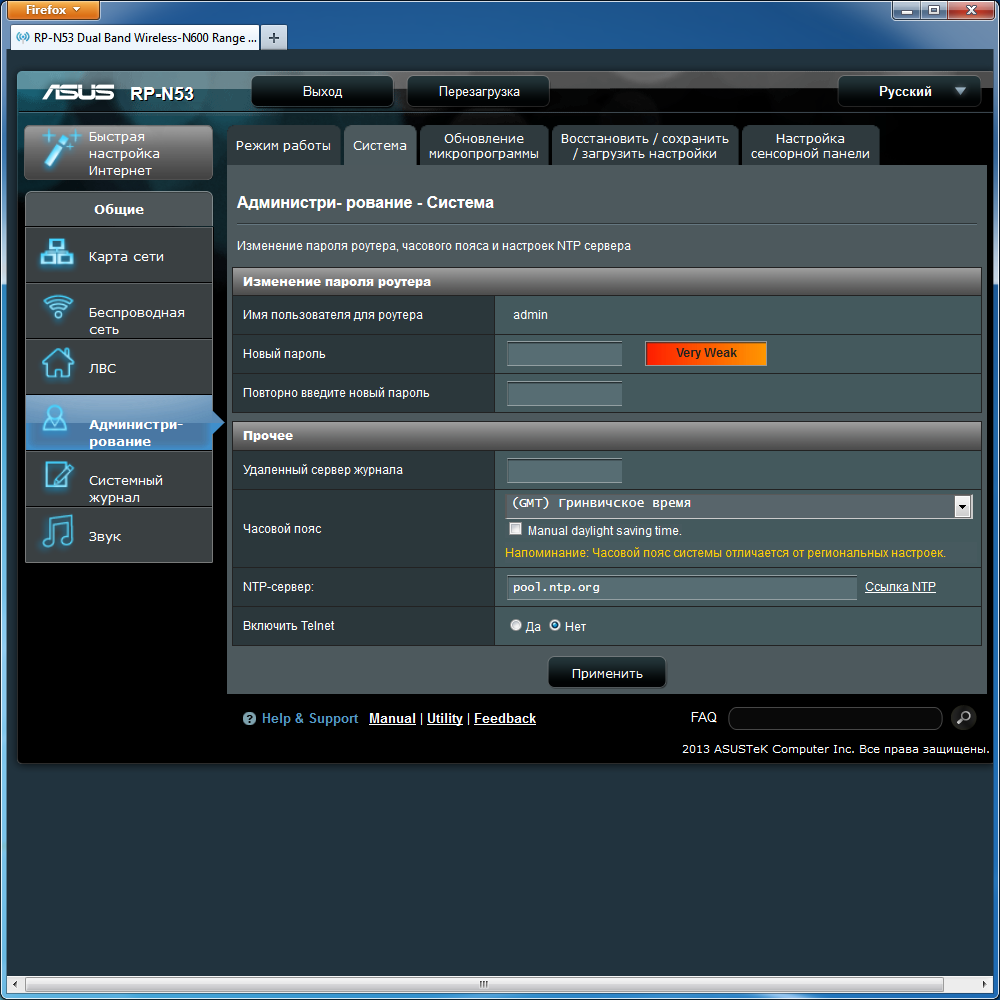1000x1000 pixels.
Task: Click the quick Internet setup wand icon
Action: tap(61, 148)
